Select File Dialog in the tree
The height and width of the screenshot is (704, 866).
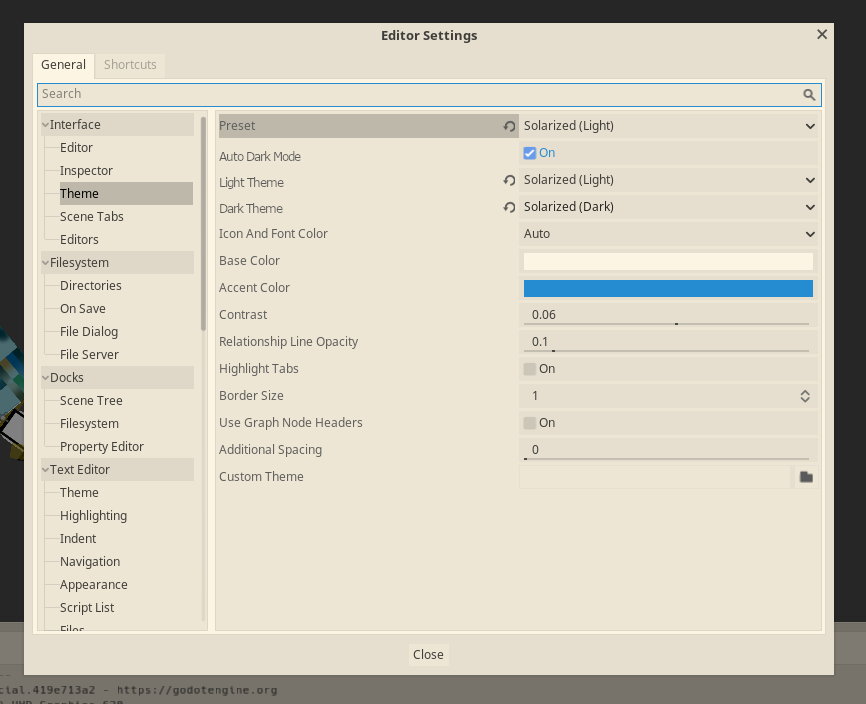(x=89, y=332)
